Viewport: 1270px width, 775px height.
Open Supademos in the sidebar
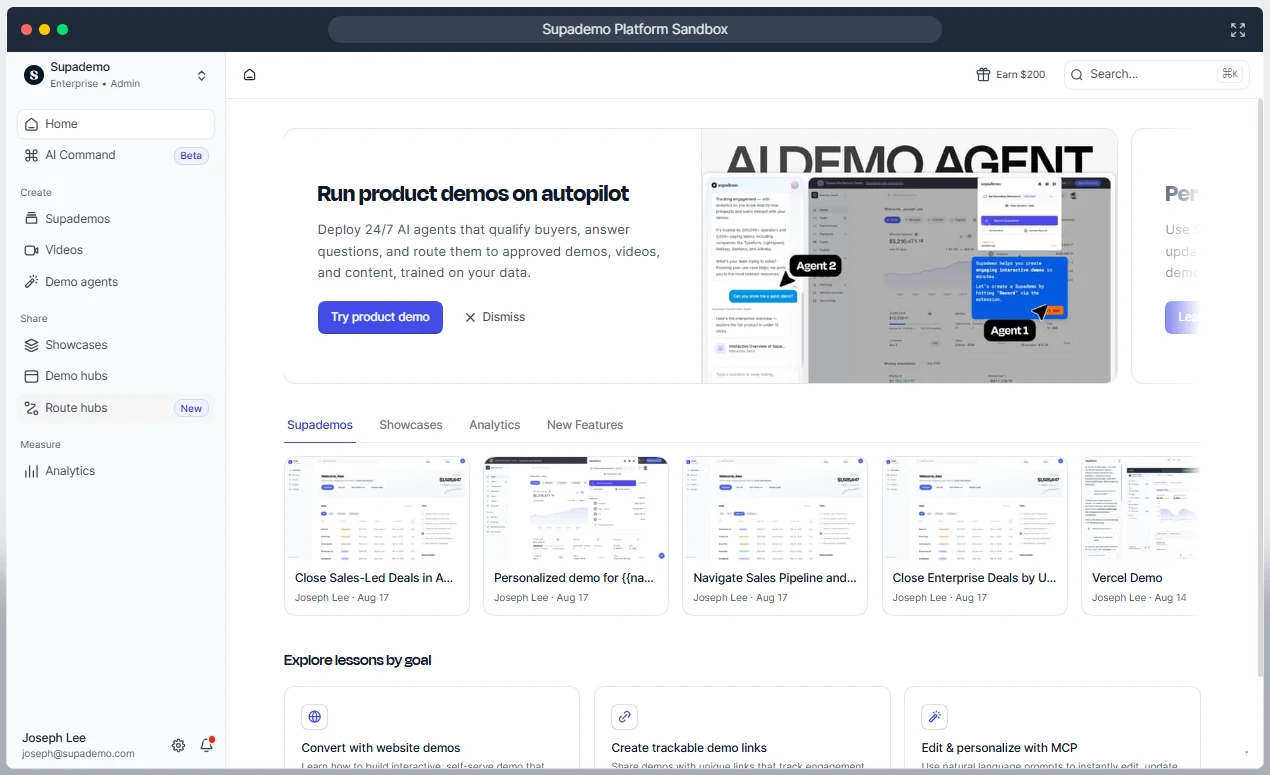click(x=116, y=219)
